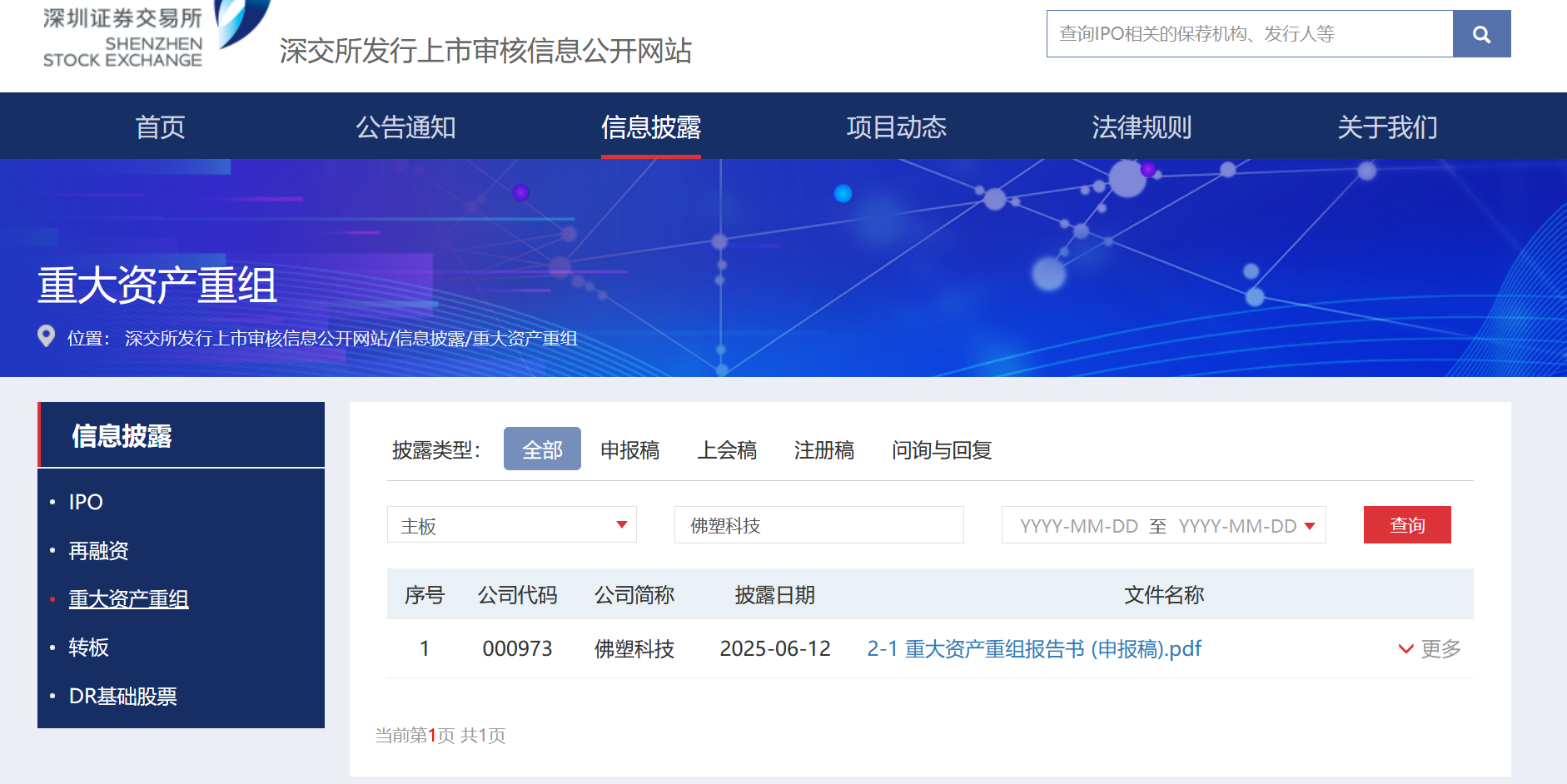Click the 佛塑科技 company name field

tap(819, 525)
